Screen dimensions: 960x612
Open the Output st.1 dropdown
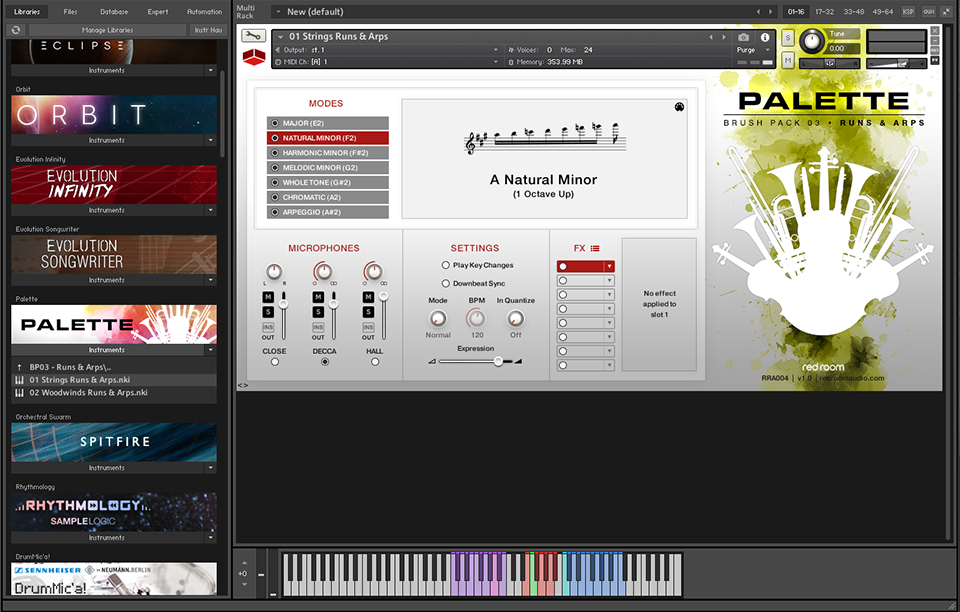[x=388, y=50]
